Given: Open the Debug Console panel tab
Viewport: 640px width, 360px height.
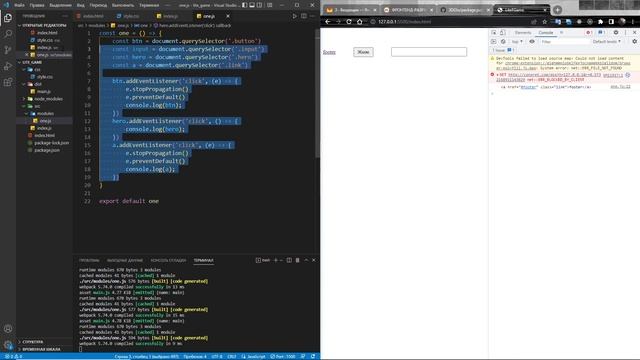Looking at the screenshot, I should [168, 260].
